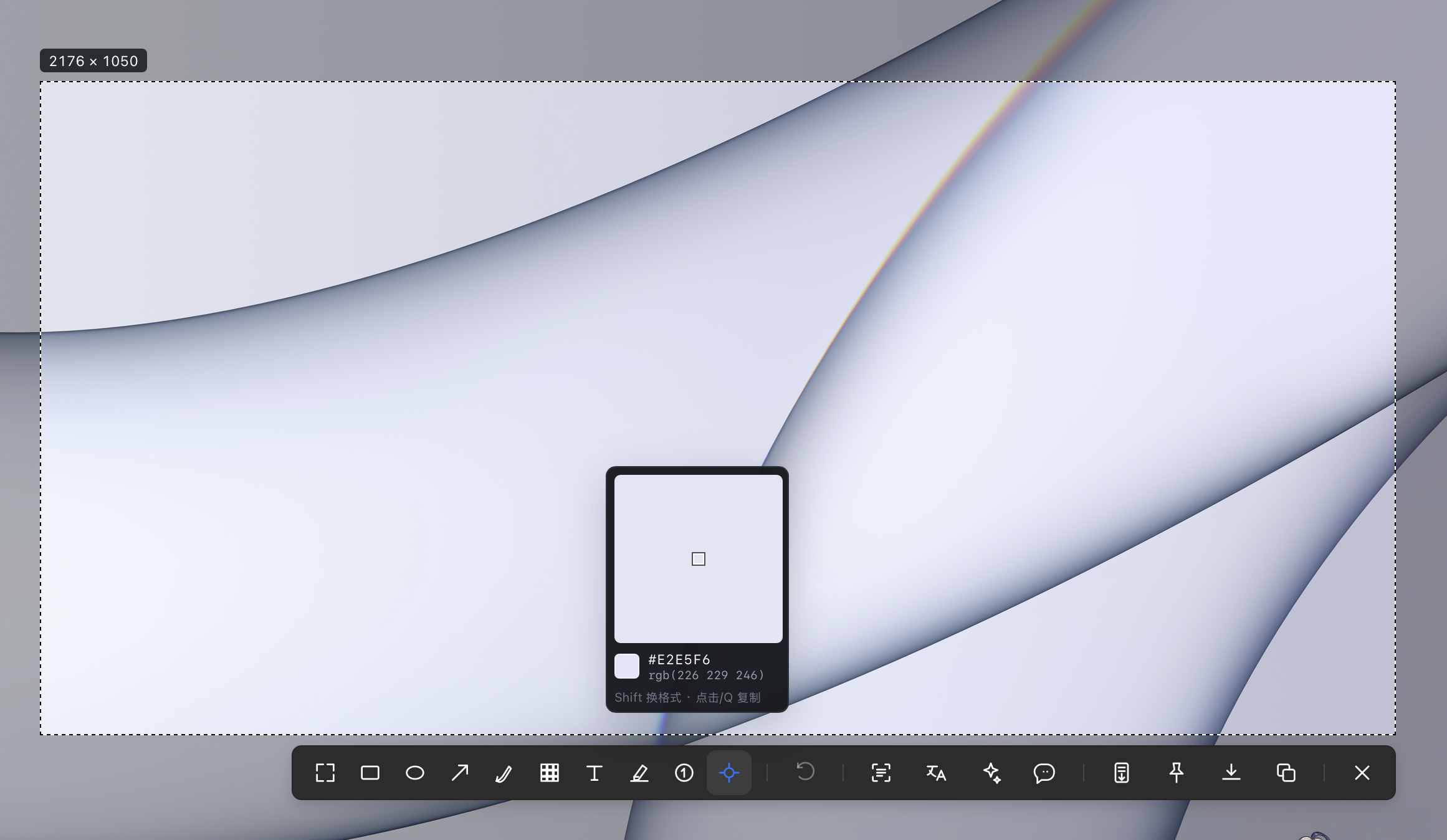This screenshot has height=840, width=1447.
Task: Start scrolling long screenshot capture
Action: (1122, 773)
